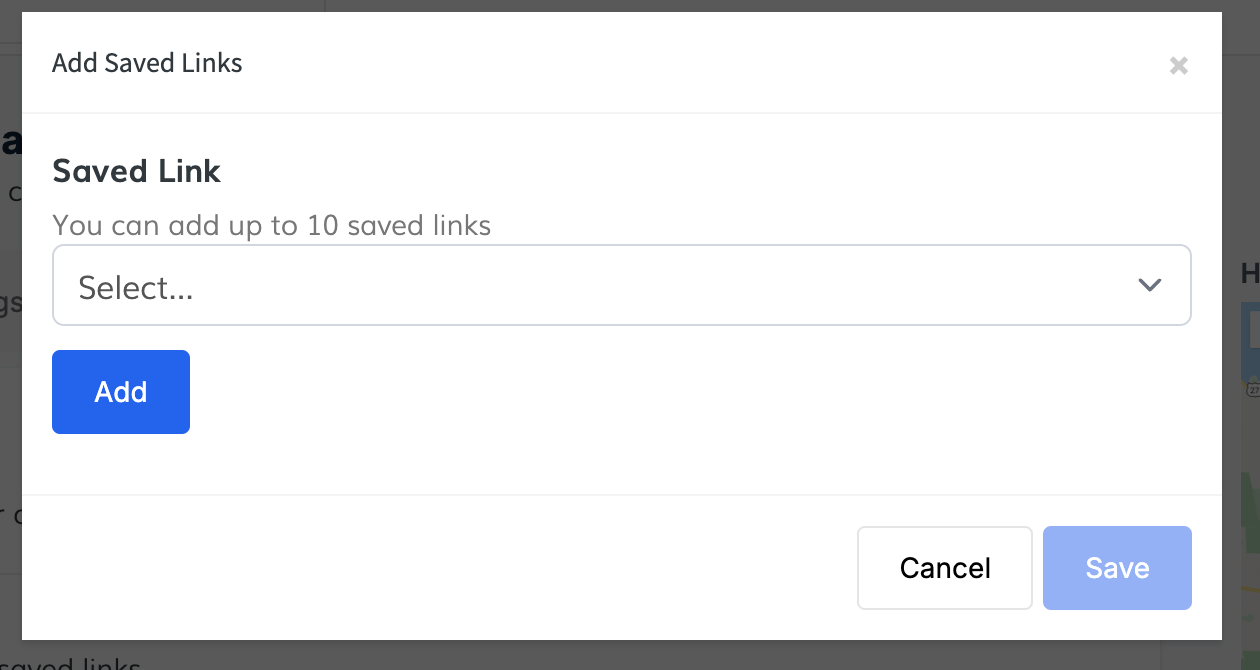Screen dimensions: 1260x670
Task: Click the partially hidden saved links text below dialog
Action: pyautogui.click(x=80, y=662)
